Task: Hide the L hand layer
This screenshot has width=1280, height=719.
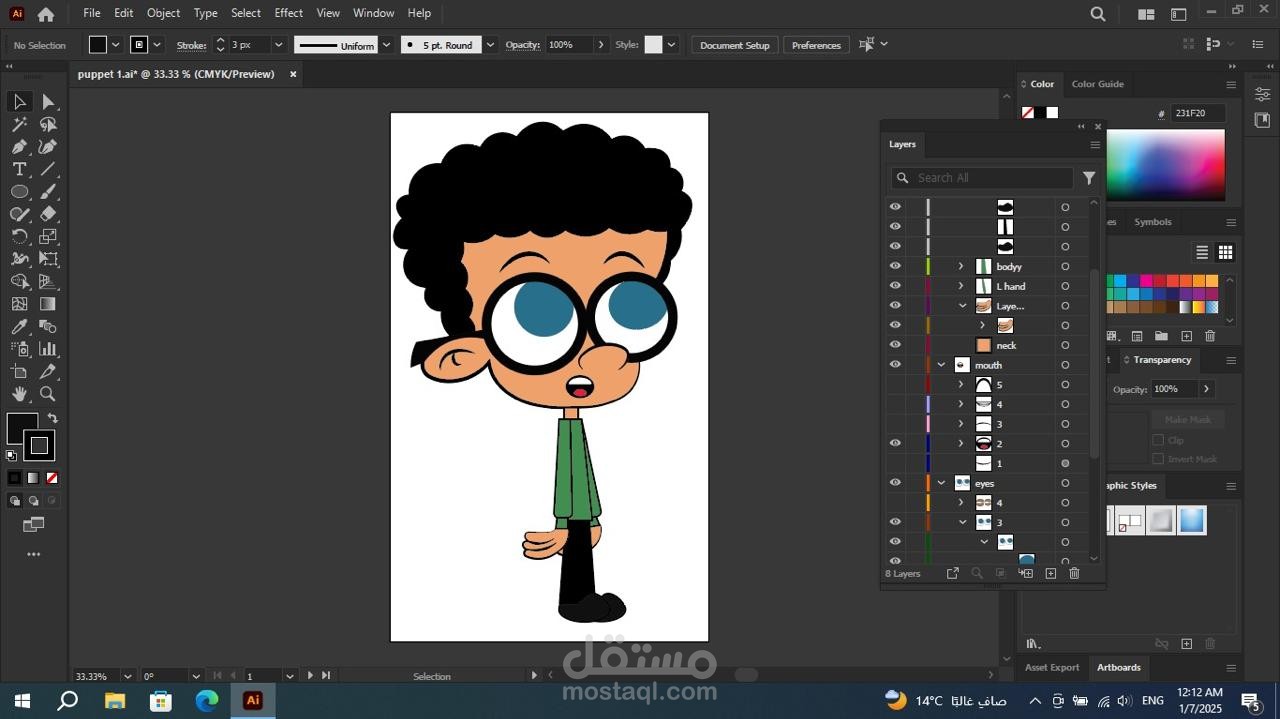Action: (x=895, y=286)
